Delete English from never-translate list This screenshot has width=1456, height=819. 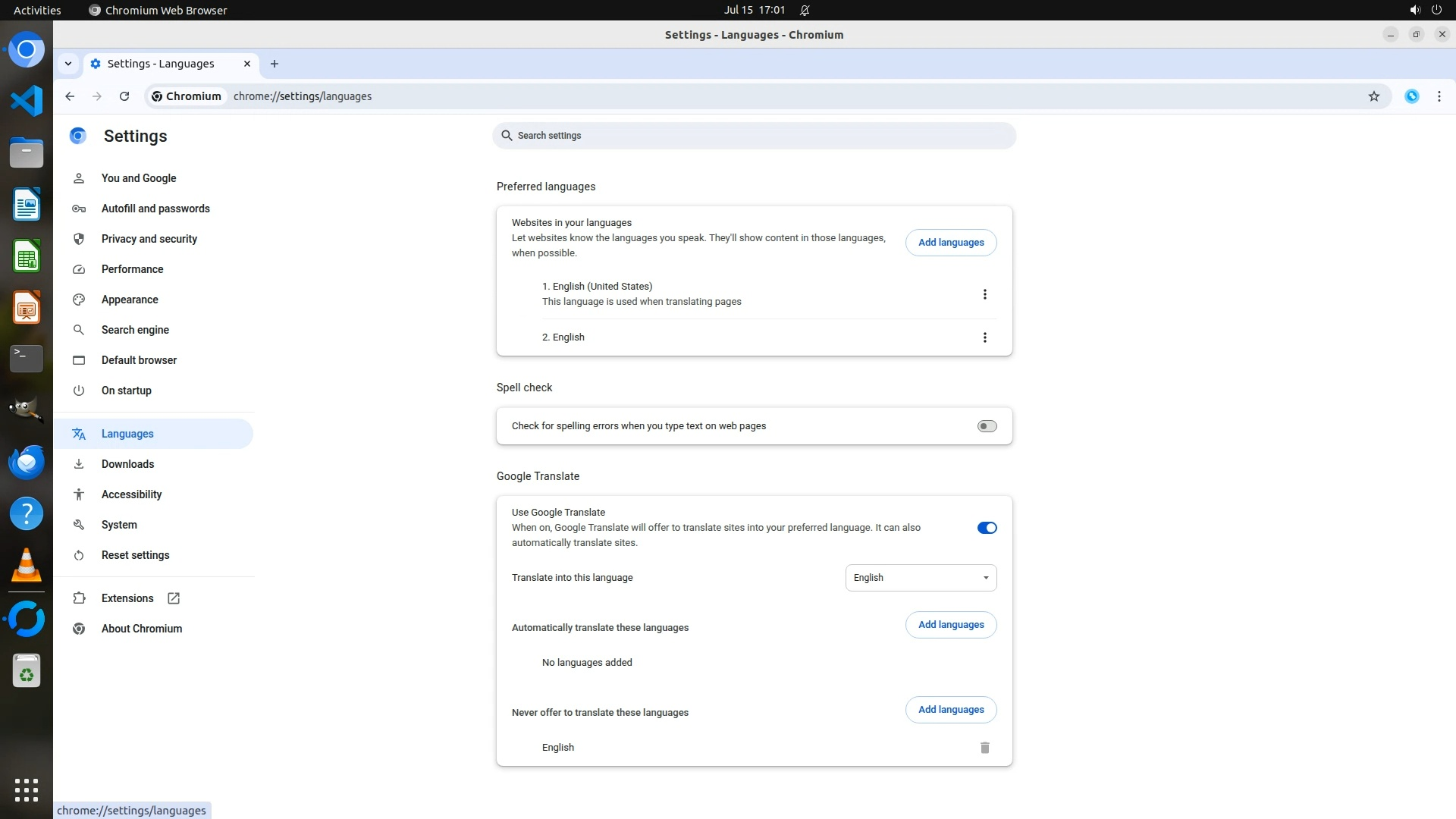coord(984,748)
